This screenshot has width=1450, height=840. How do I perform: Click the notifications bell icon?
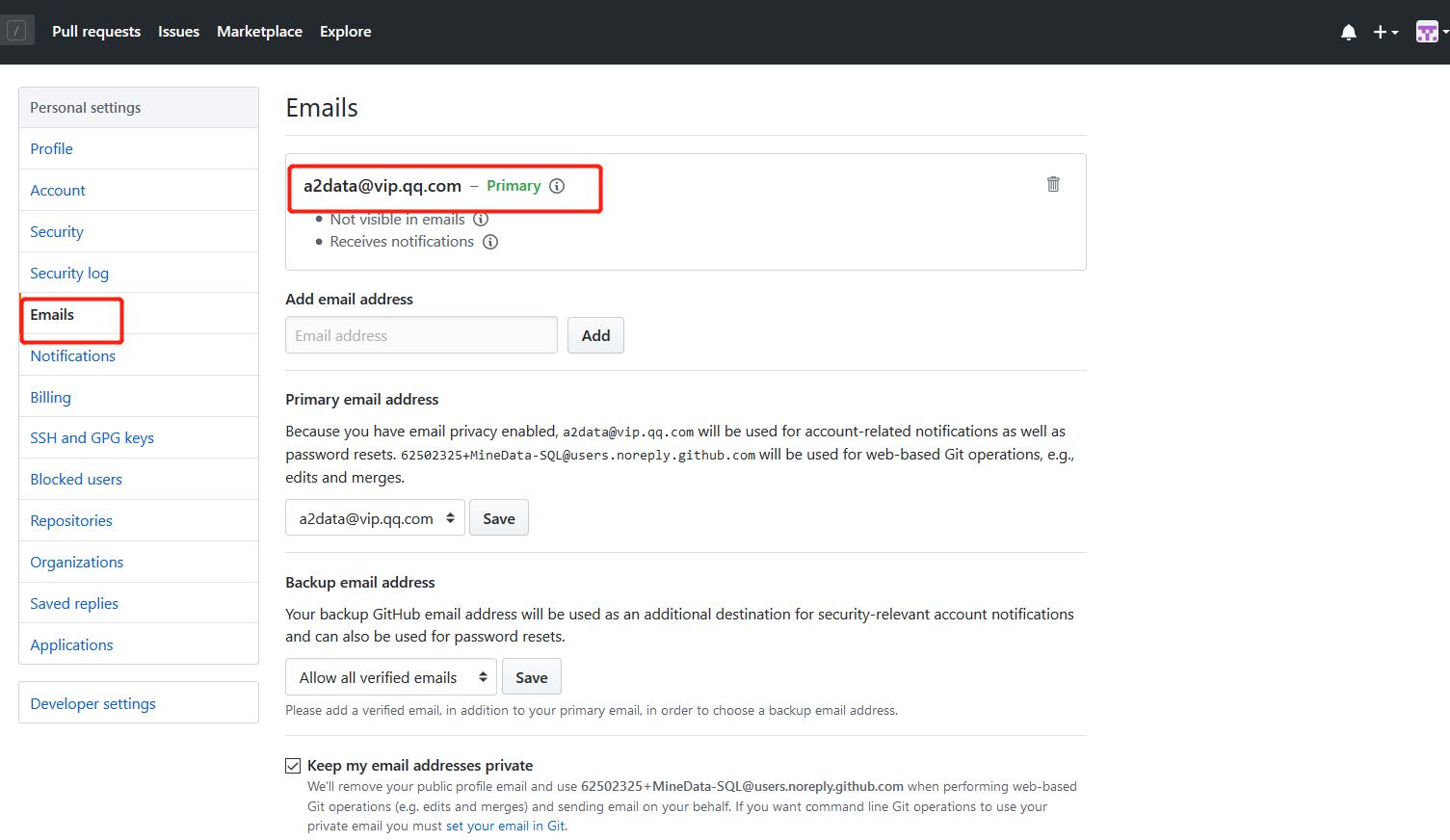point(1348,32)
